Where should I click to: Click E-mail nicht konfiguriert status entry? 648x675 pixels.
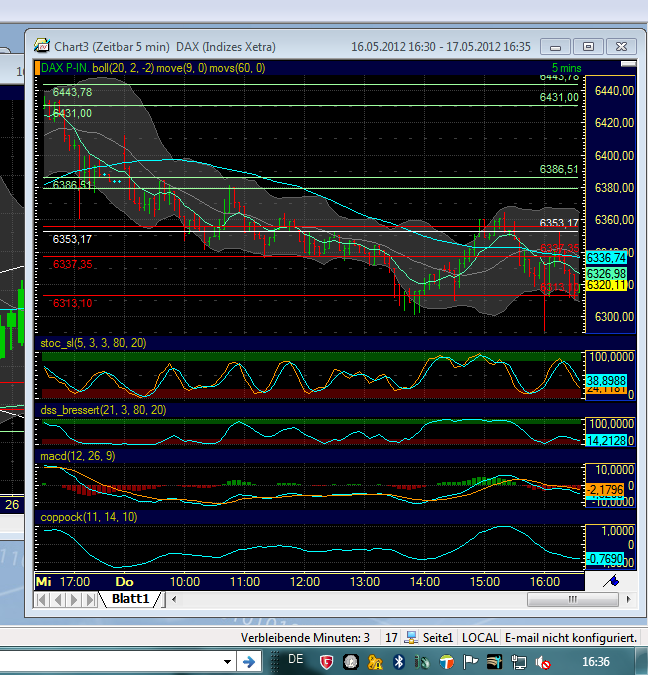coord(570,638)
